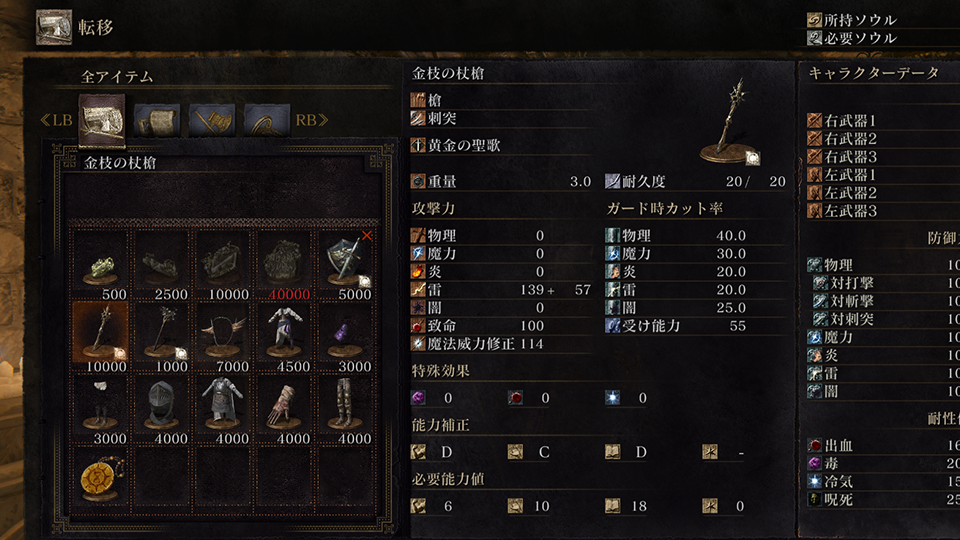Select the helmet armor priced 4000

click(x=162, y=408)
